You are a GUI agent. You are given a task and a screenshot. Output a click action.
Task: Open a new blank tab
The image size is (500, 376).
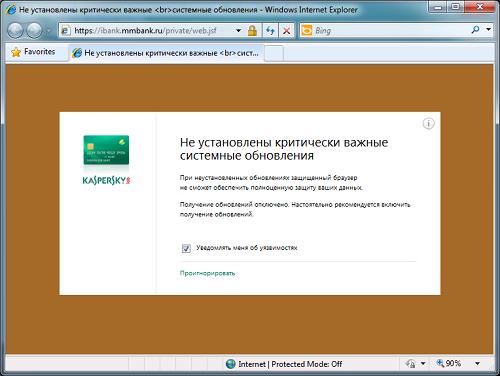274,53
